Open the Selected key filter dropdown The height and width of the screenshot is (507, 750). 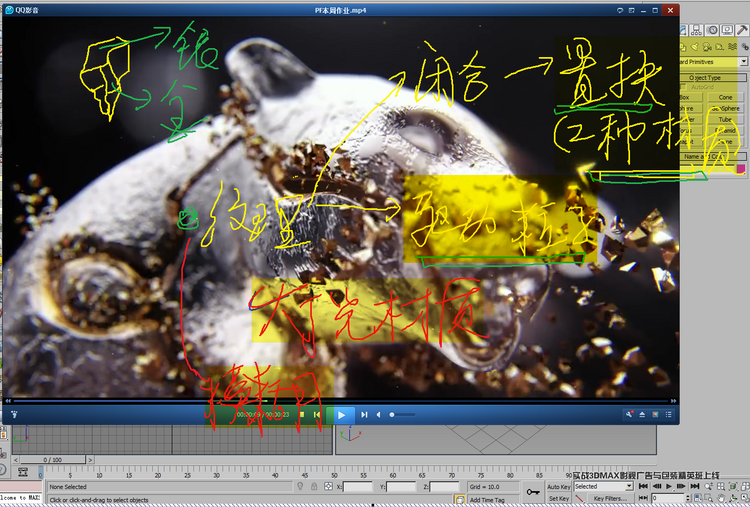(x=604, y=486)
